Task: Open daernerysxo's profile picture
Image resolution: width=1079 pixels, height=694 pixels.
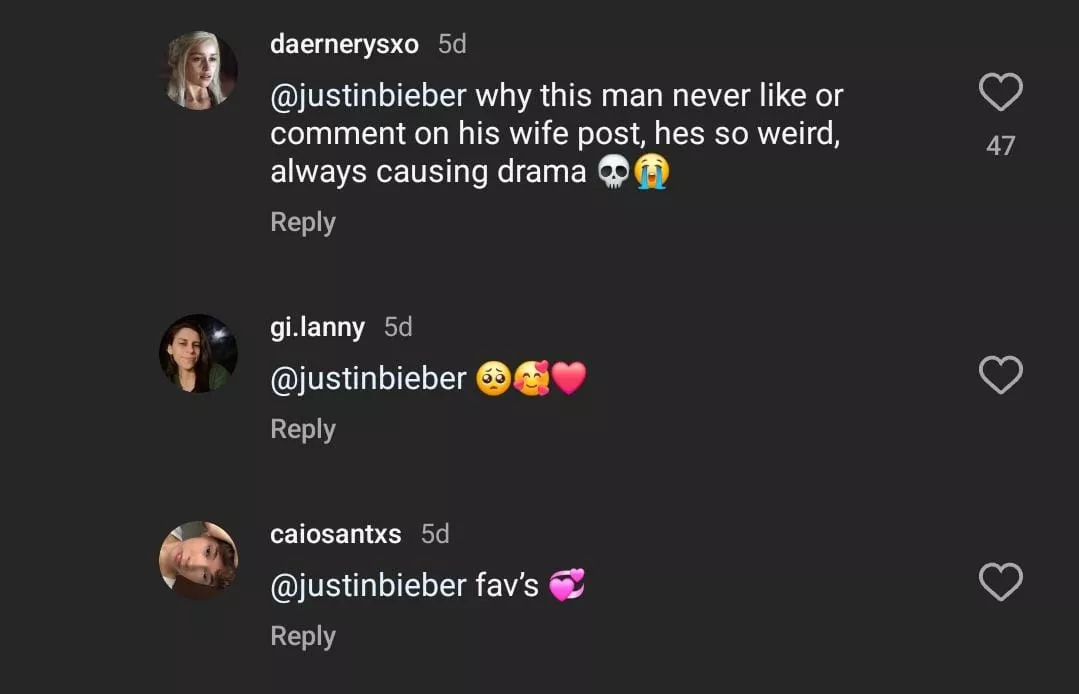Action: coord(199,70)
